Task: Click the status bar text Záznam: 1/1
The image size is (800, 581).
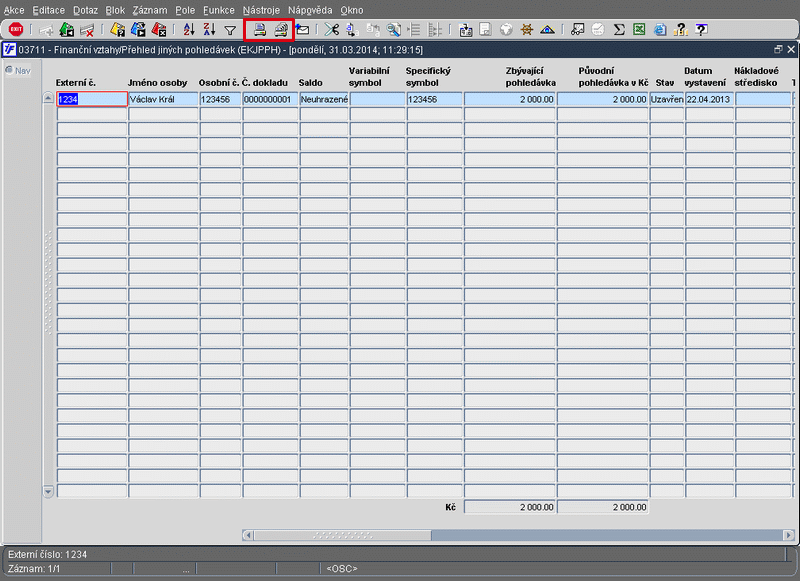Action: (x=34, y=569)
